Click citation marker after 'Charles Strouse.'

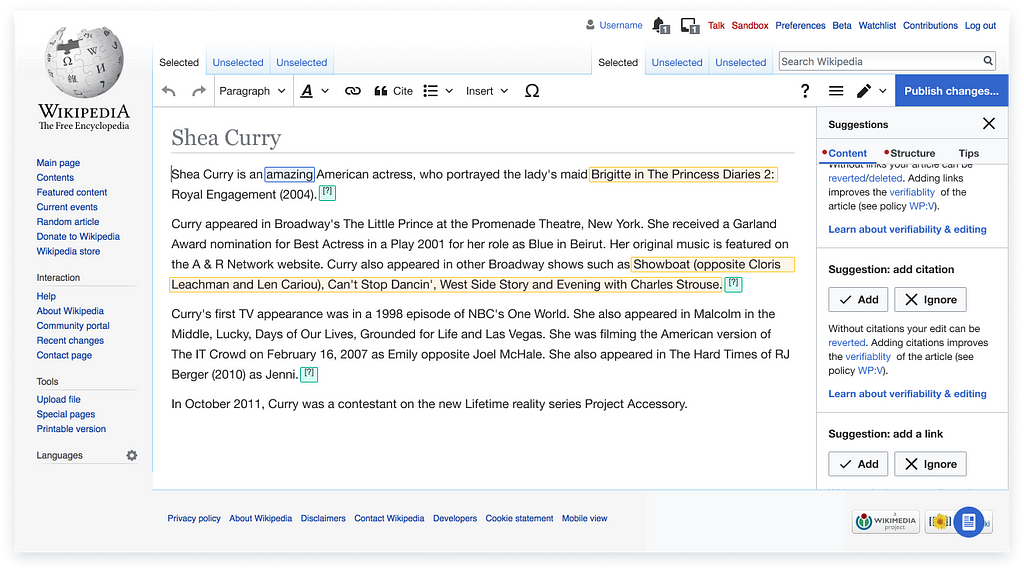coord(733,284)
